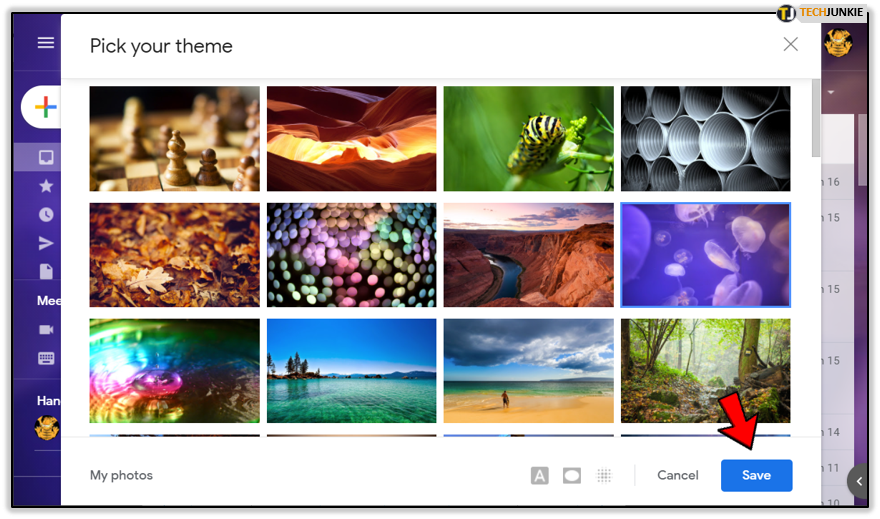Toggle the text background A option
The height and width of the screenshot is (519, 880).
(x=539, y=476)
